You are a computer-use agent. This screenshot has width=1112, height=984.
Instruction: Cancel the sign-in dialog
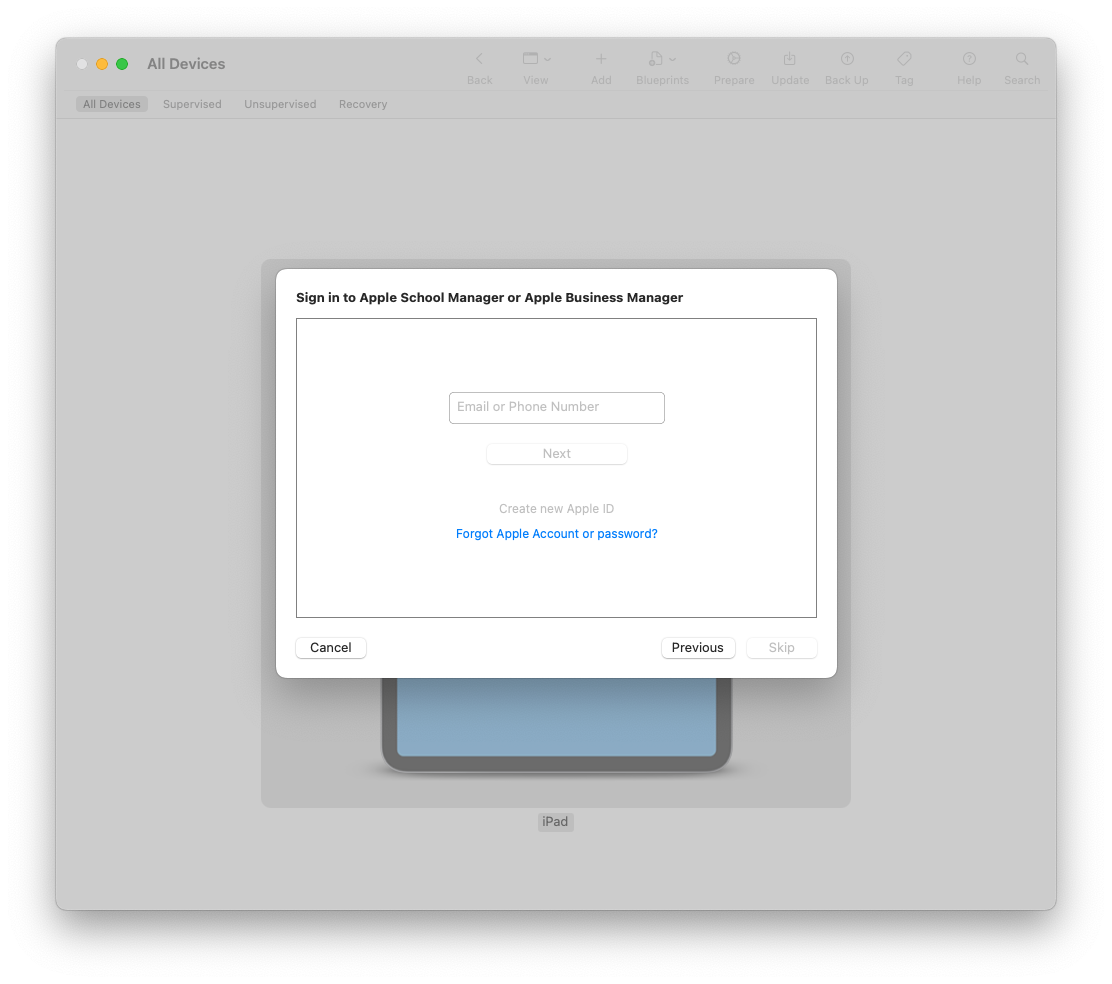tap(330, 648)
